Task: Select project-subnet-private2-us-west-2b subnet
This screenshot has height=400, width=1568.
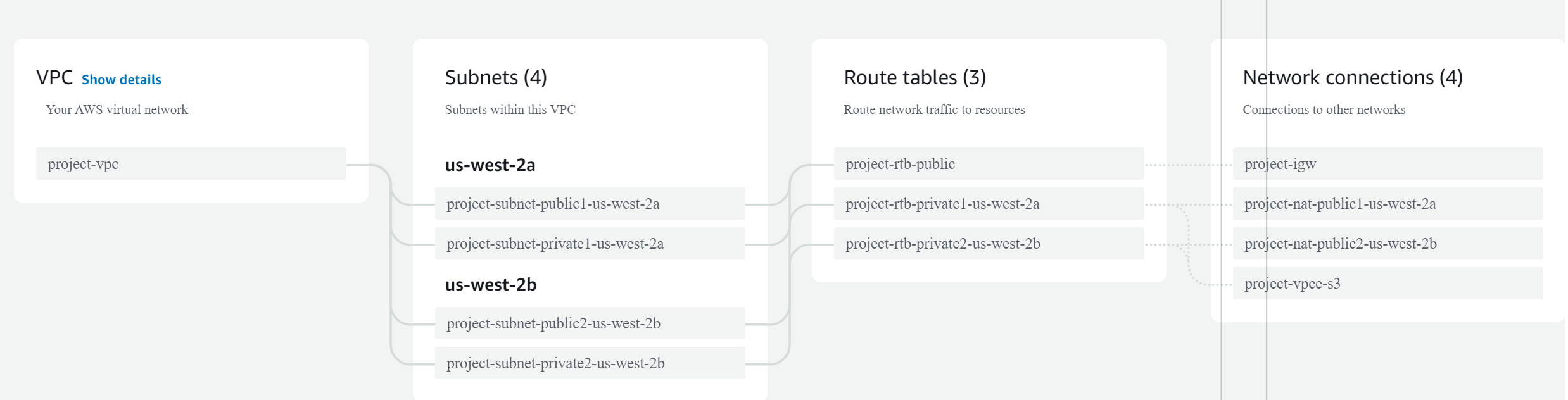Action: (590, 363)
